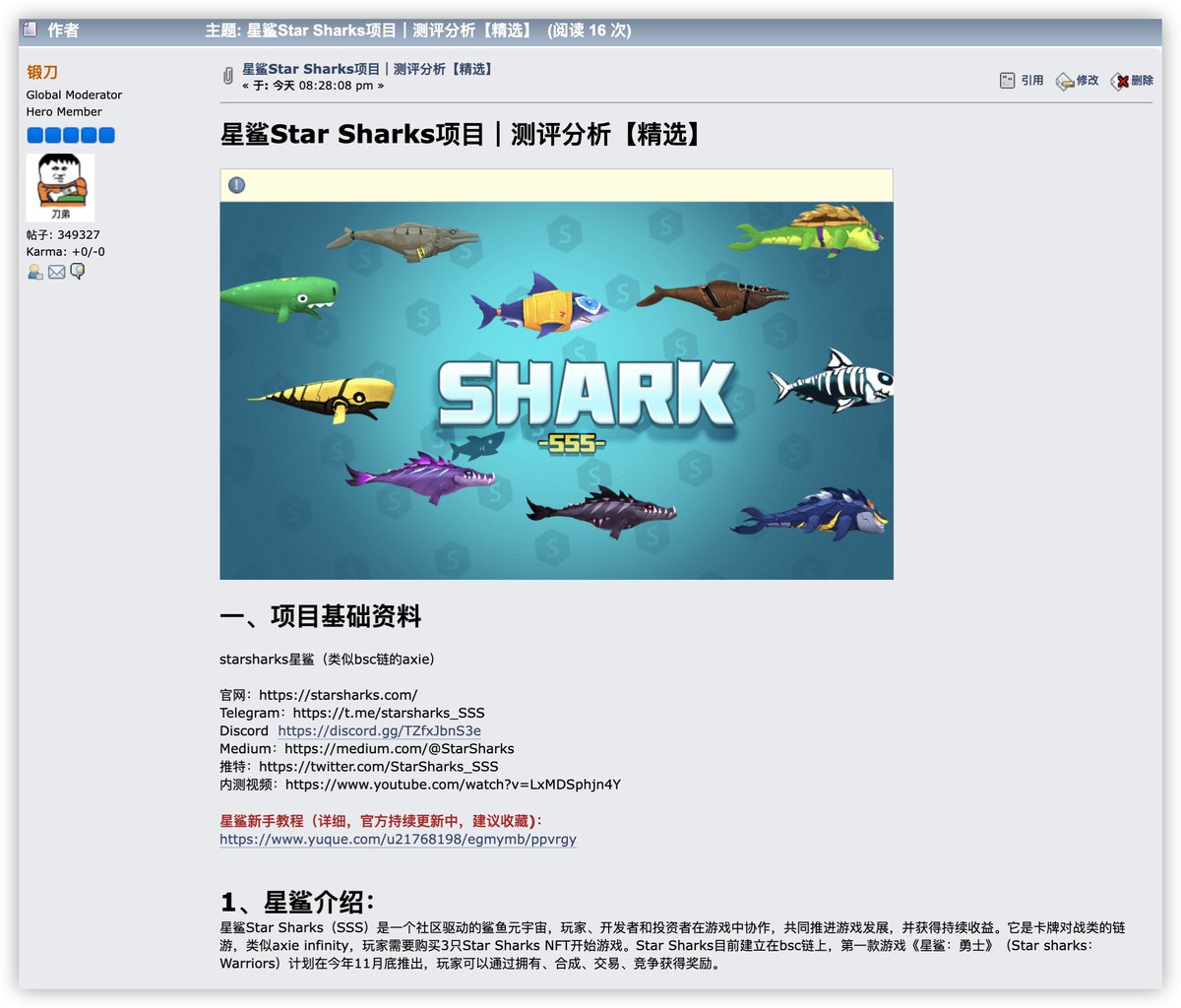Screen dimensions: 1181x1008
Task: Click the Hero Member label
Action: (x=64, y=112)
